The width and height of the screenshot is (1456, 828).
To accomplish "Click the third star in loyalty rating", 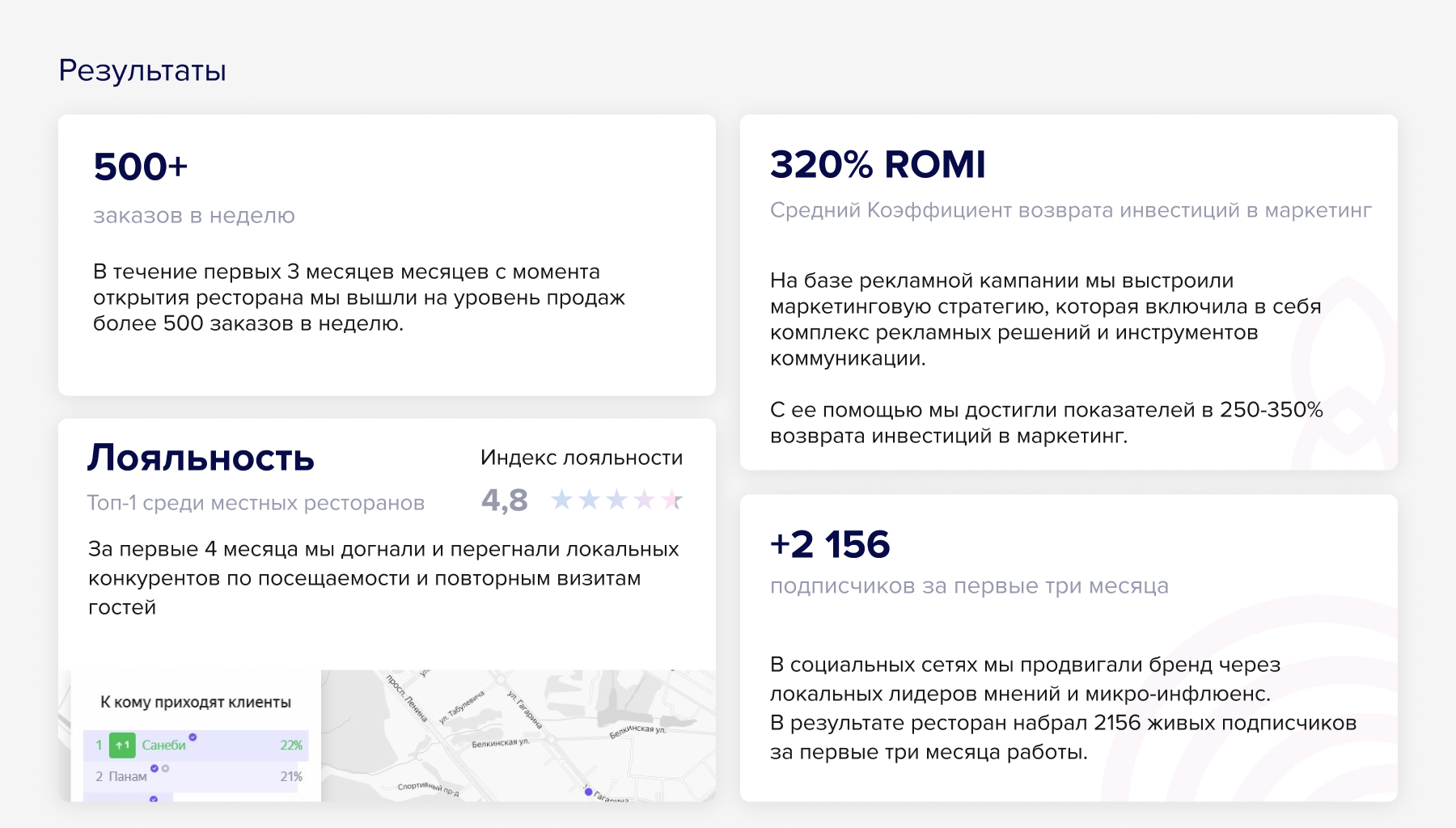I will point(616,500).
